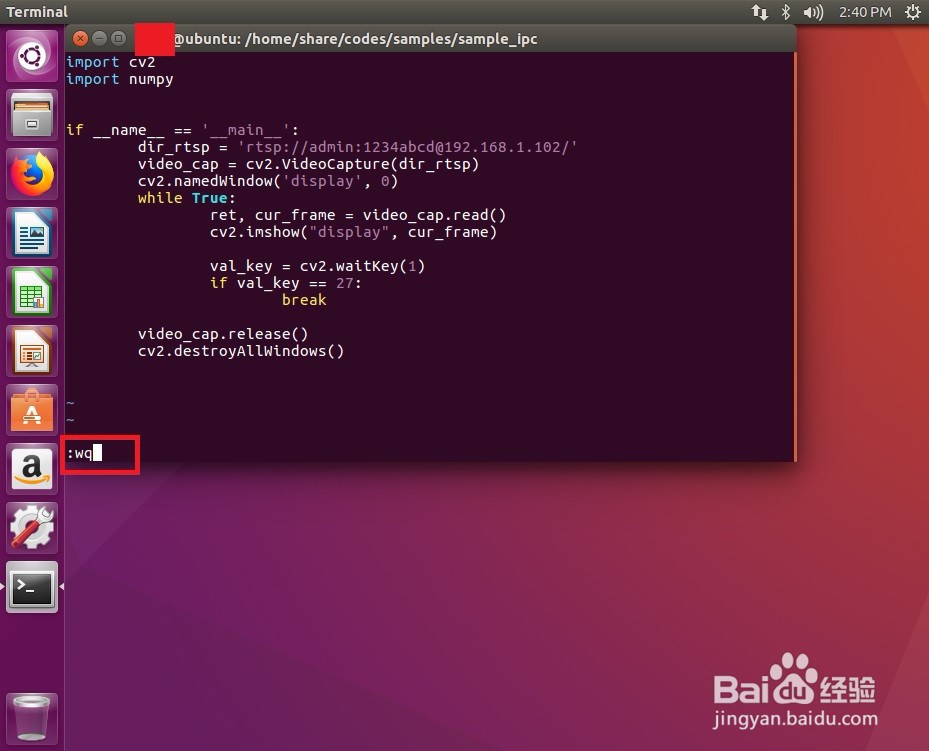Launch the Amazon shortcut
The height and width of the screenshot is (751, 929).
click(x=32, y=468)
